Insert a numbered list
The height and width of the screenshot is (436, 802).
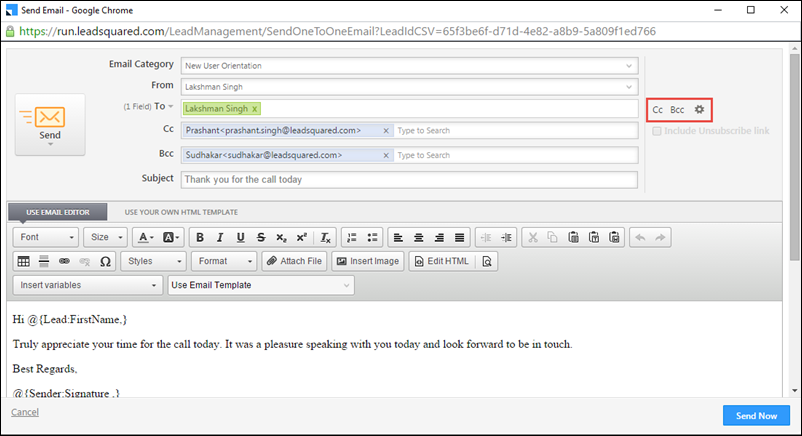click(x=352, y=237)
